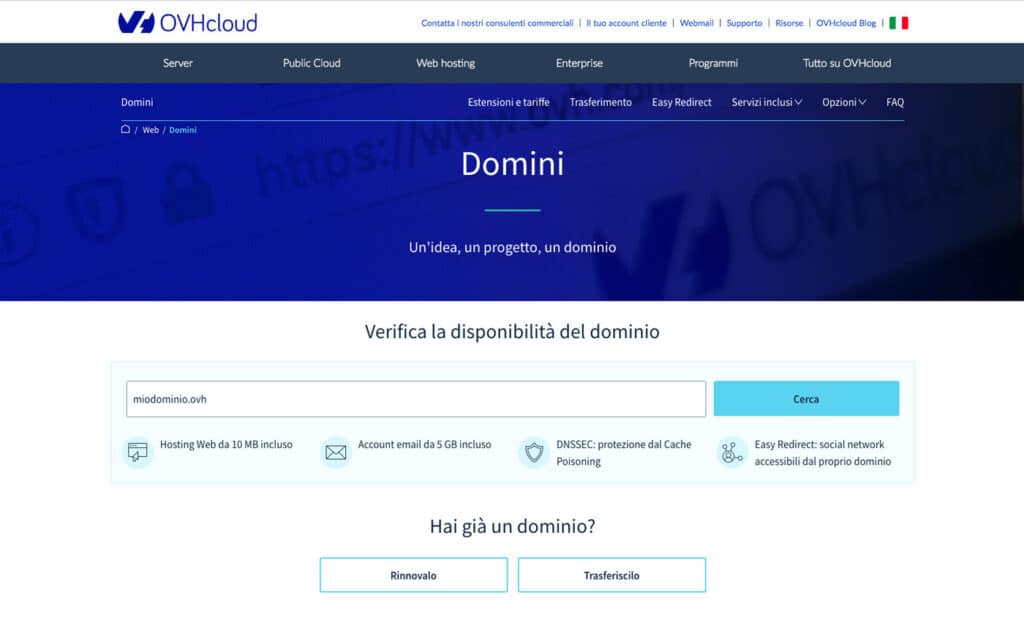
Task: Click the email envelope icon
Action: pos(335,451)
